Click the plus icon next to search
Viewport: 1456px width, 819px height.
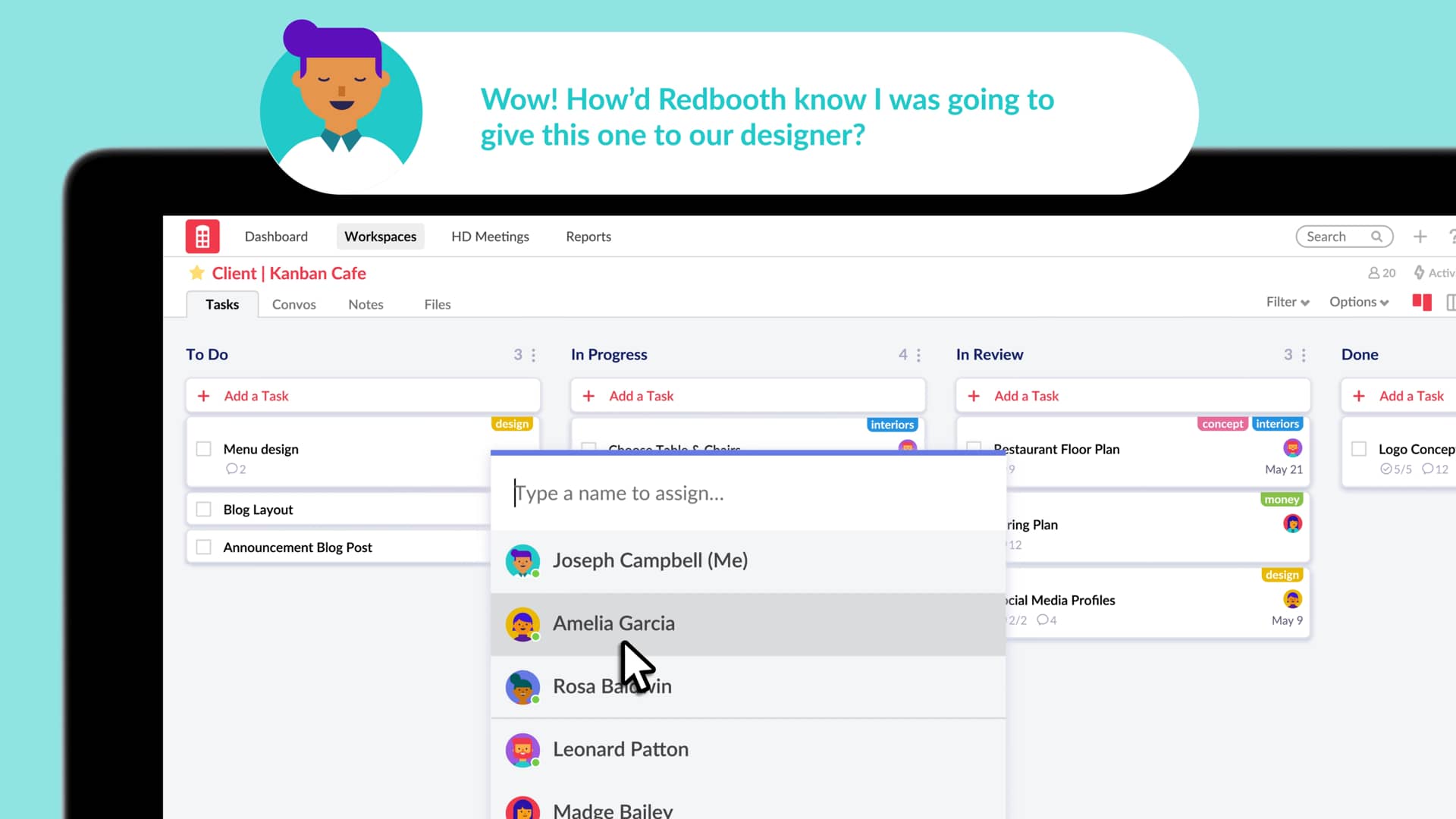tap(1420, 237)
